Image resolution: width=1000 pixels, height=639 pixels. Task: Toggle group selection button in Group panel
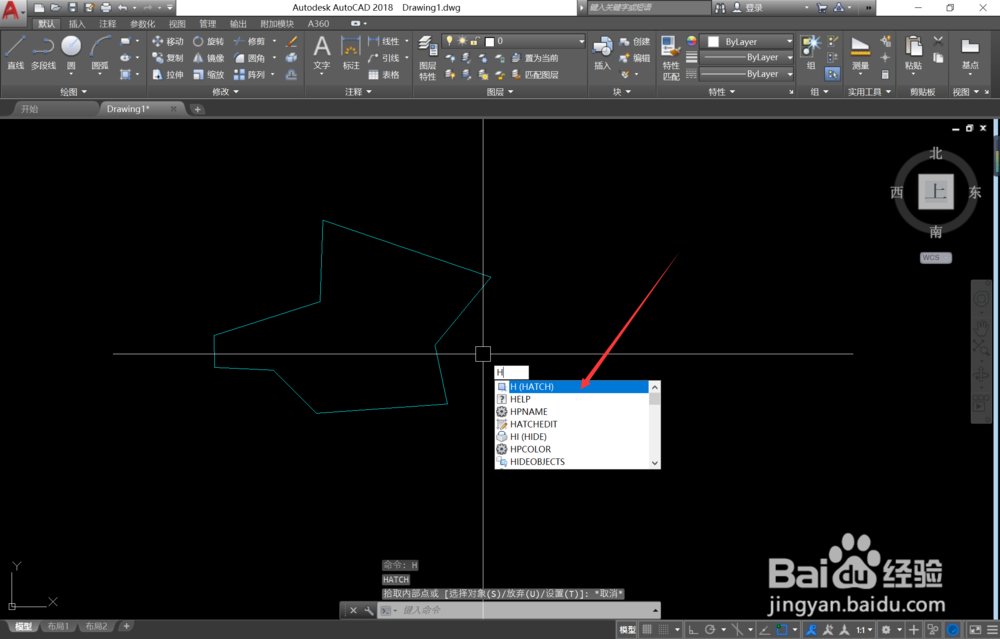(x=832, y=75)
